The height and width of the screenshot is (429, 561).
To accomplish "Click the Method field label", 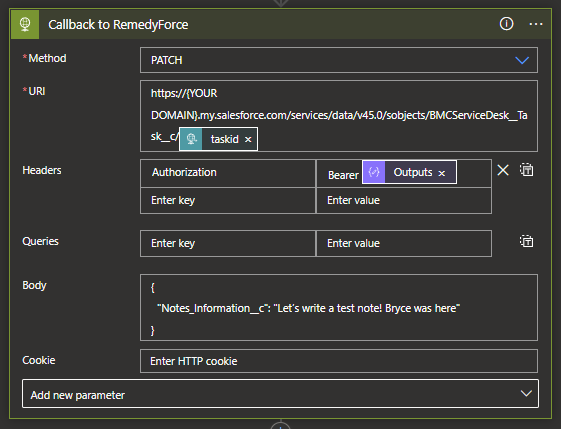I will pos(47,58).
